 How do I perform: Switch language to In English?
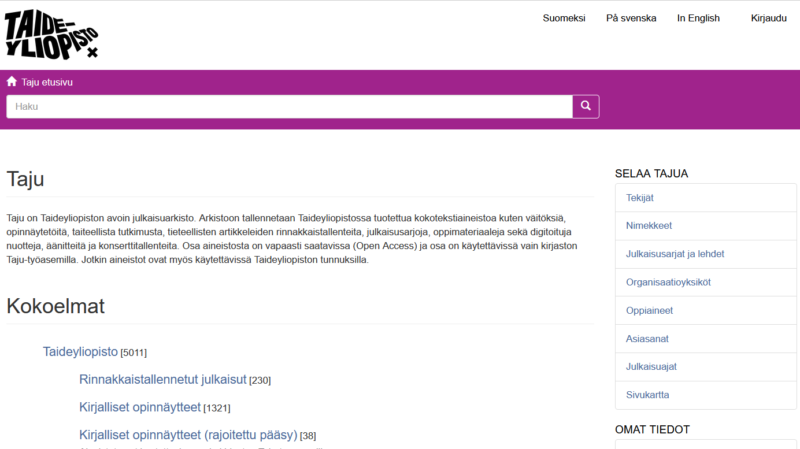(698, 18)
